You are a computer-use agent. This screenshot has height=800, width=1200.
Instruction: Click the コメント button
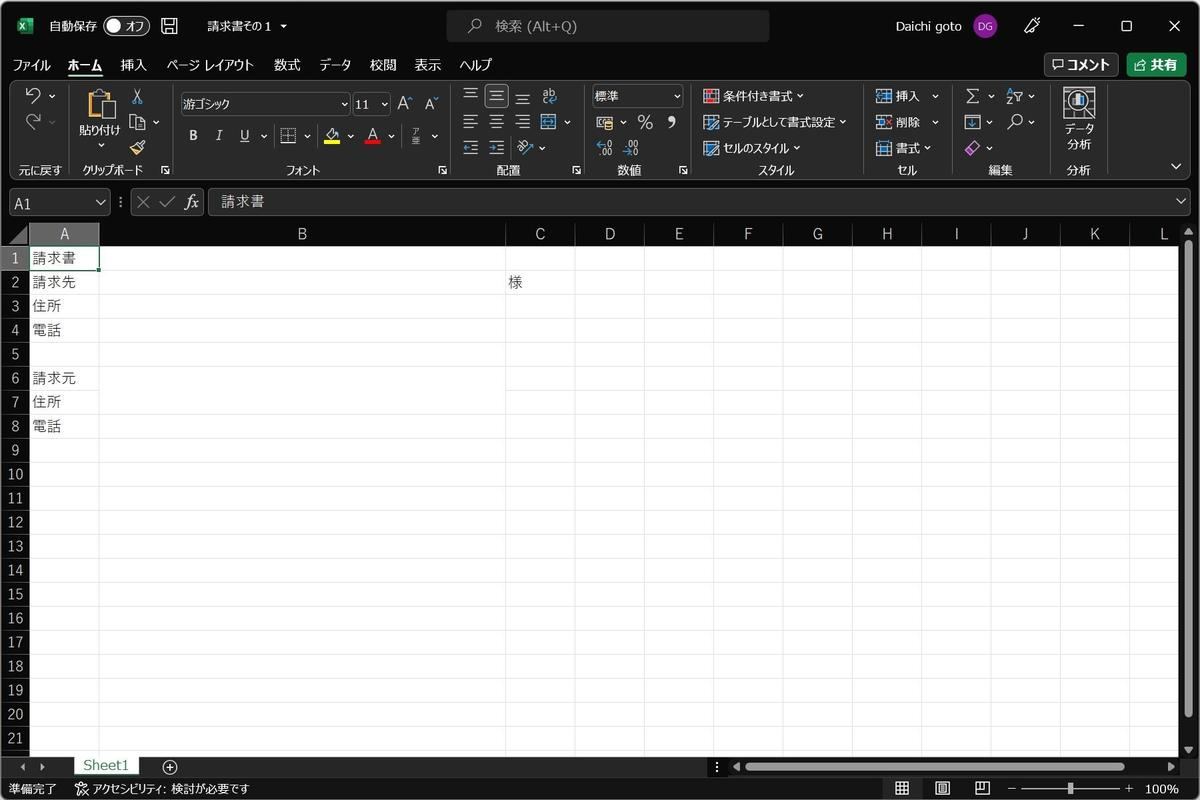click(x=1081, y=65)
